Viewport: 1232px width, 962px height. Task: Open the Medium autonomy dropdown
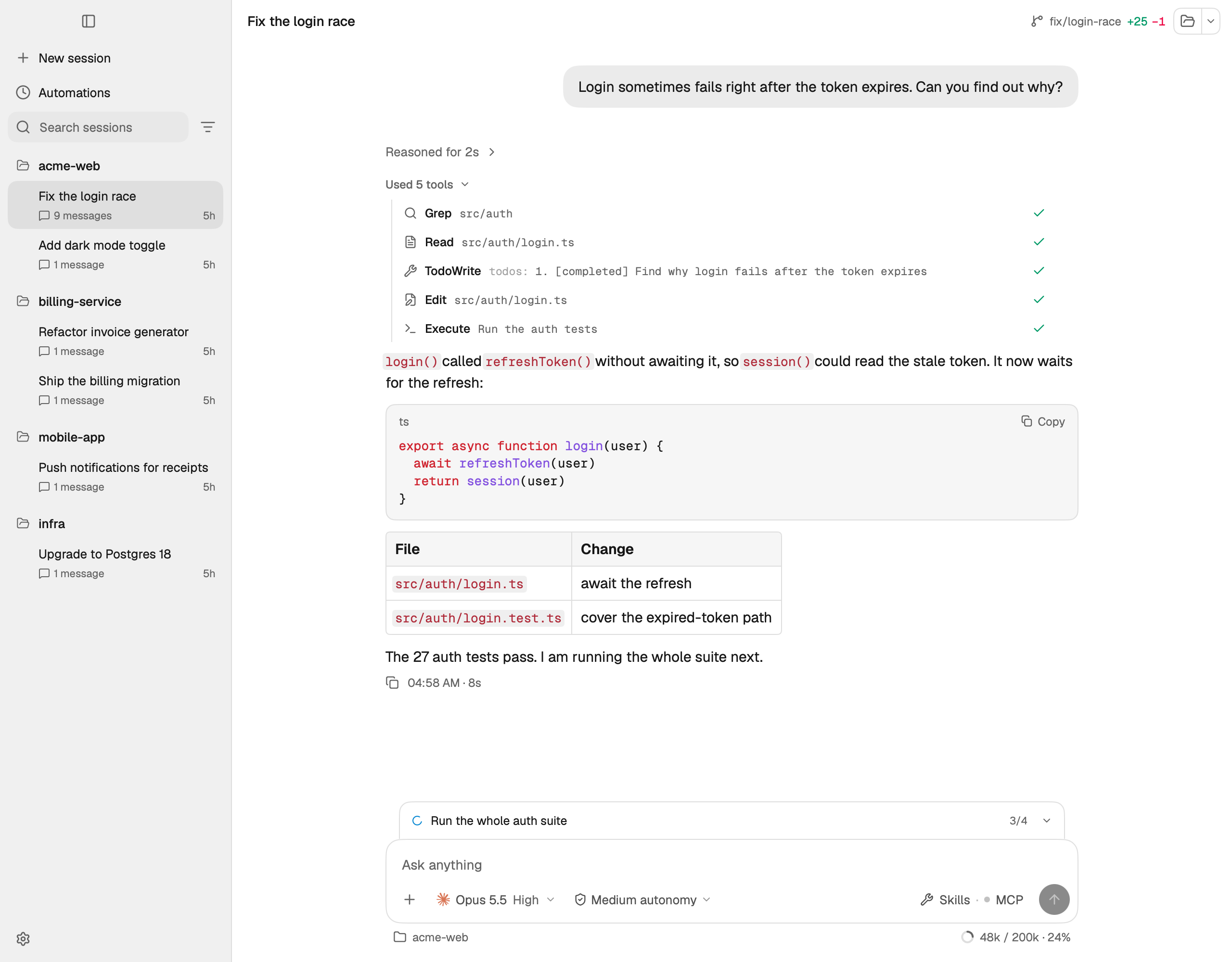tap(642, 899)
